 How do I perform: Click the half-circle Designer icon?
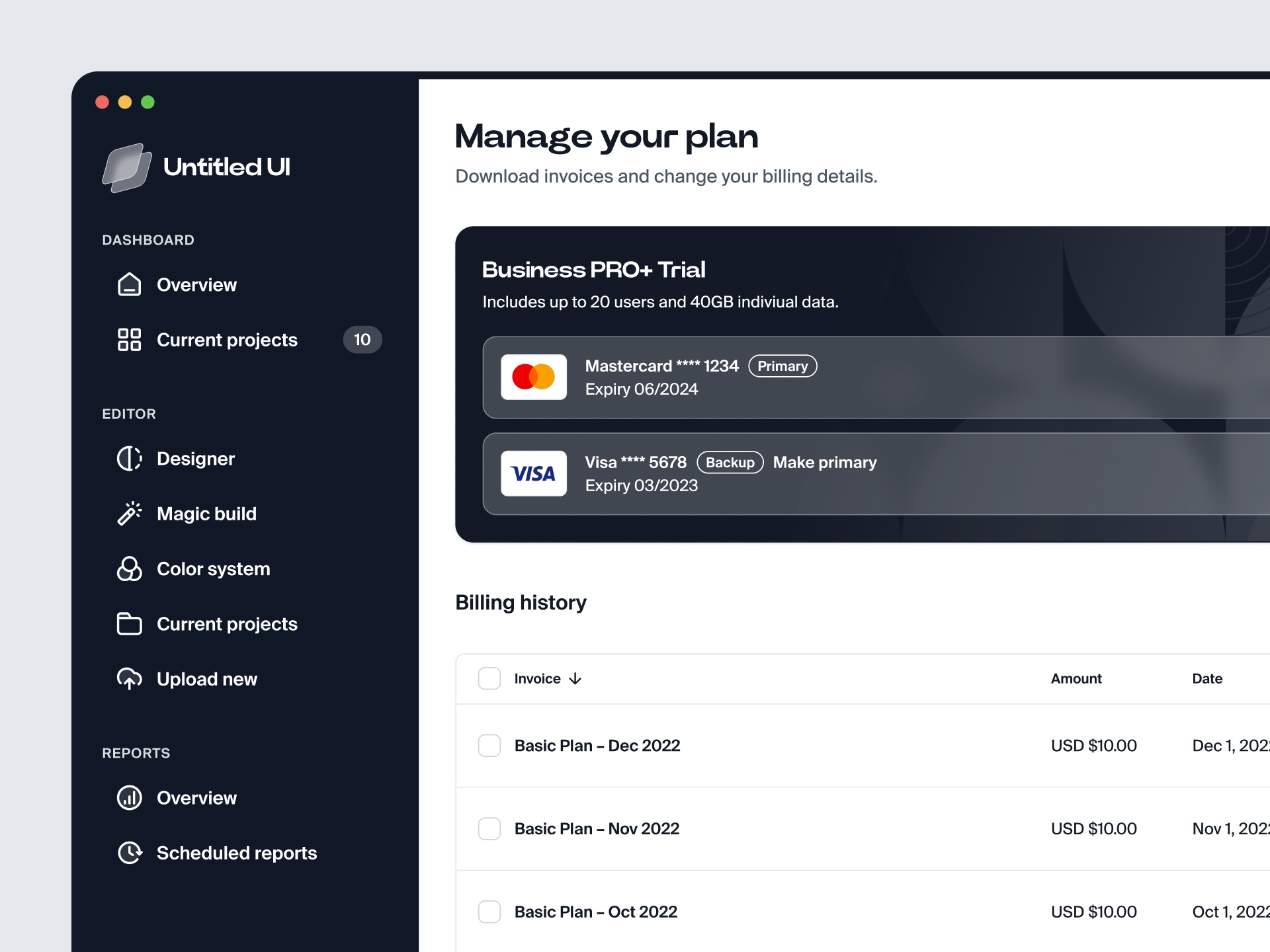pyautogui.click(x=130, y=458)
